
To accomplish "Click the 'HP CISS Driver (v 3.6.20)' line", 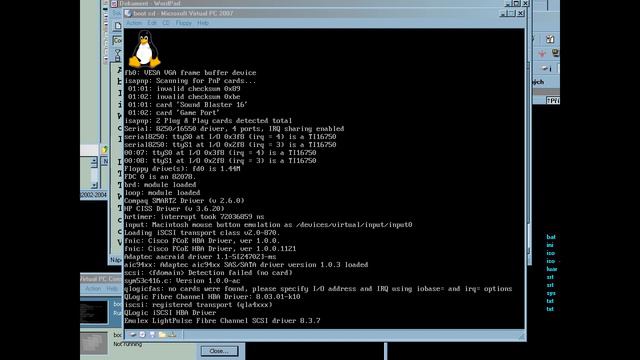I will click(174, 209).
